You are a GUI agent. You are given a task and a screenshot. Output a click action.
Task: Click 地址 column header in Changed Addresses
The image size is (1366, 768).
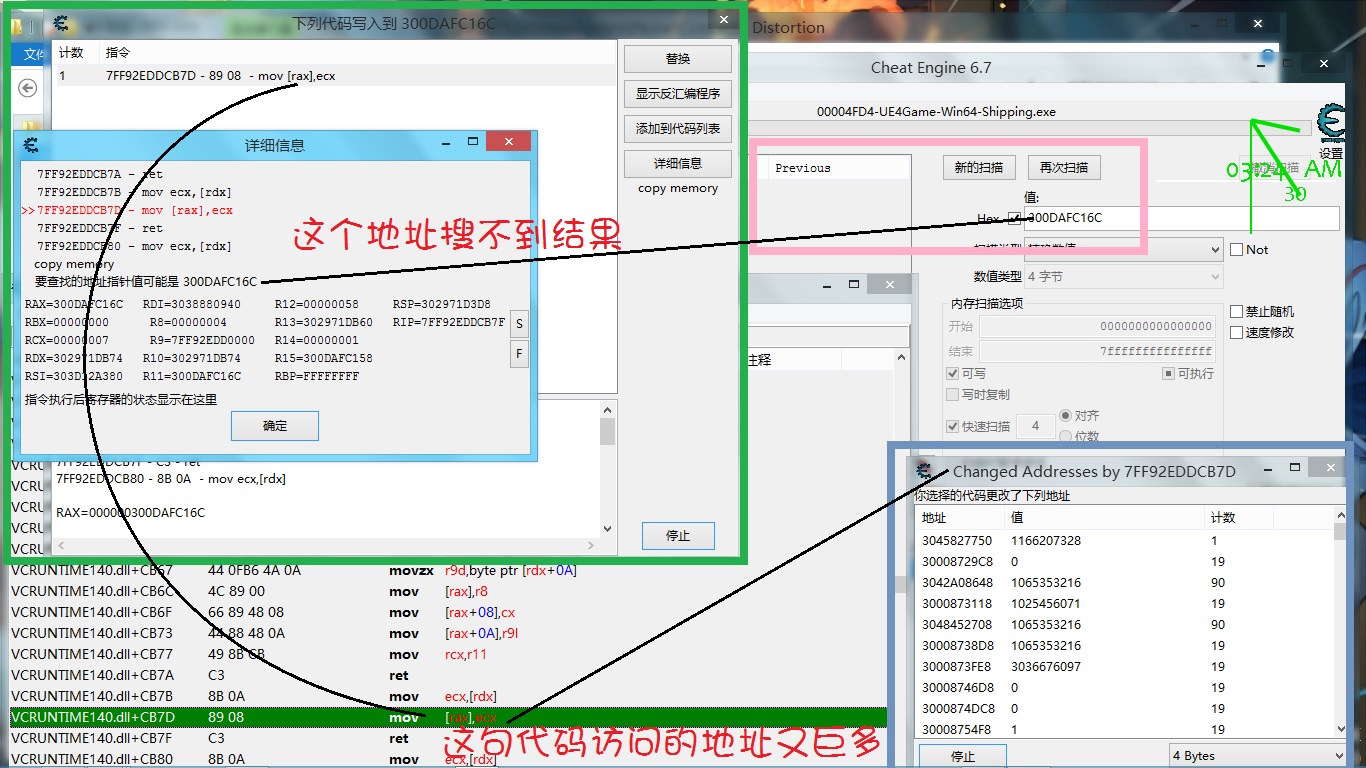960,518
